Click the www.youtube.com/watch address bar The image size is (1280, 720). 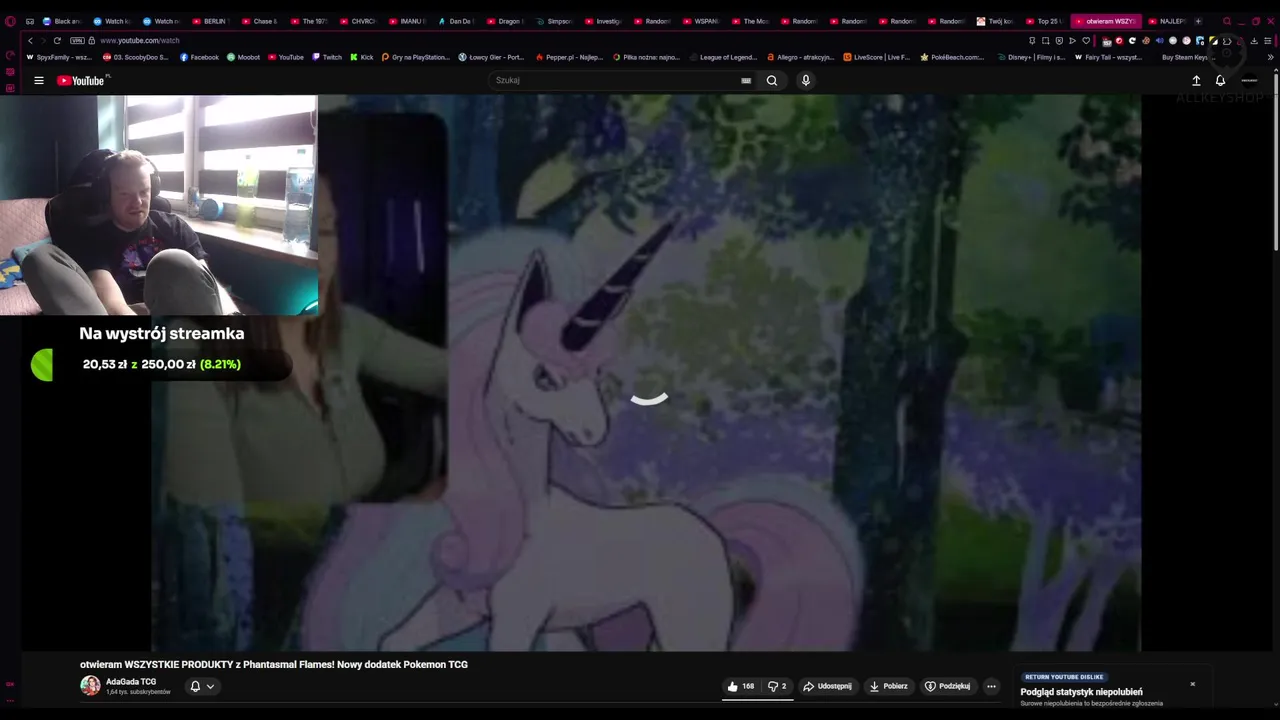tap(139, 41)
